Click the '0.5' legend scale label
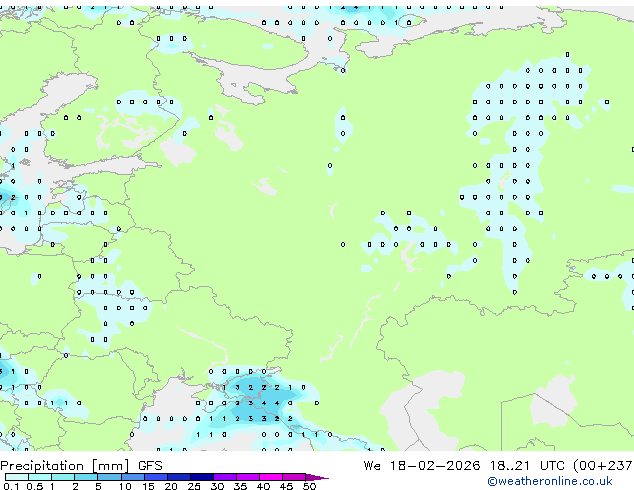The height and width of the screenshot is (490, 634). click(35, 486)
